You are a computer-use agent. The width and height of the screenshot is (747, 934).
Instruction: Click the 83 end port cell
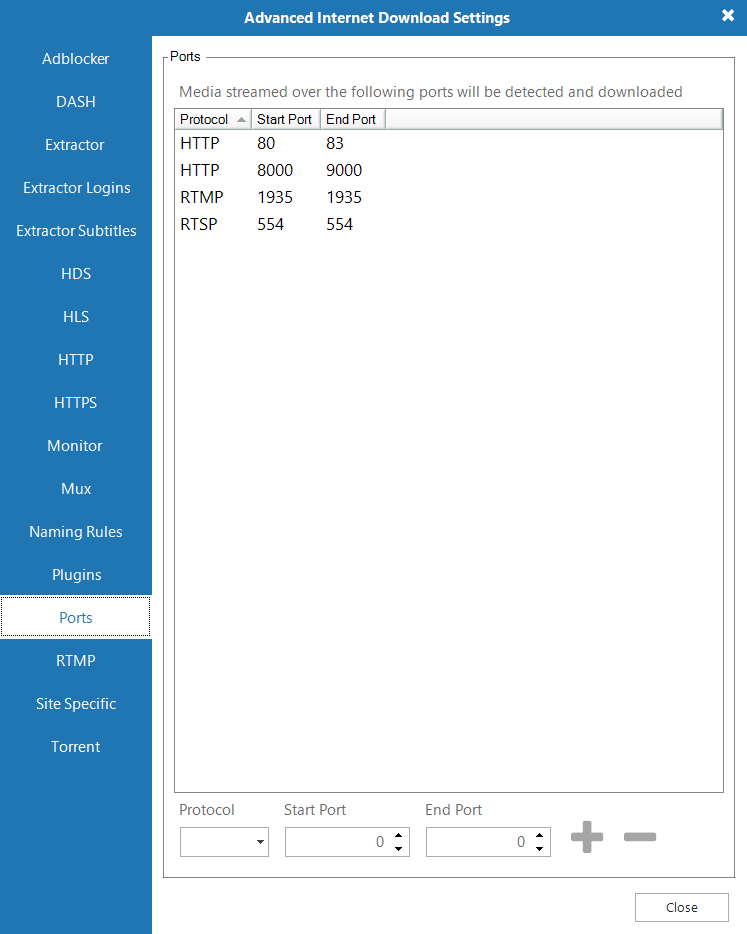pyautogui.click(x=335, y=143)
